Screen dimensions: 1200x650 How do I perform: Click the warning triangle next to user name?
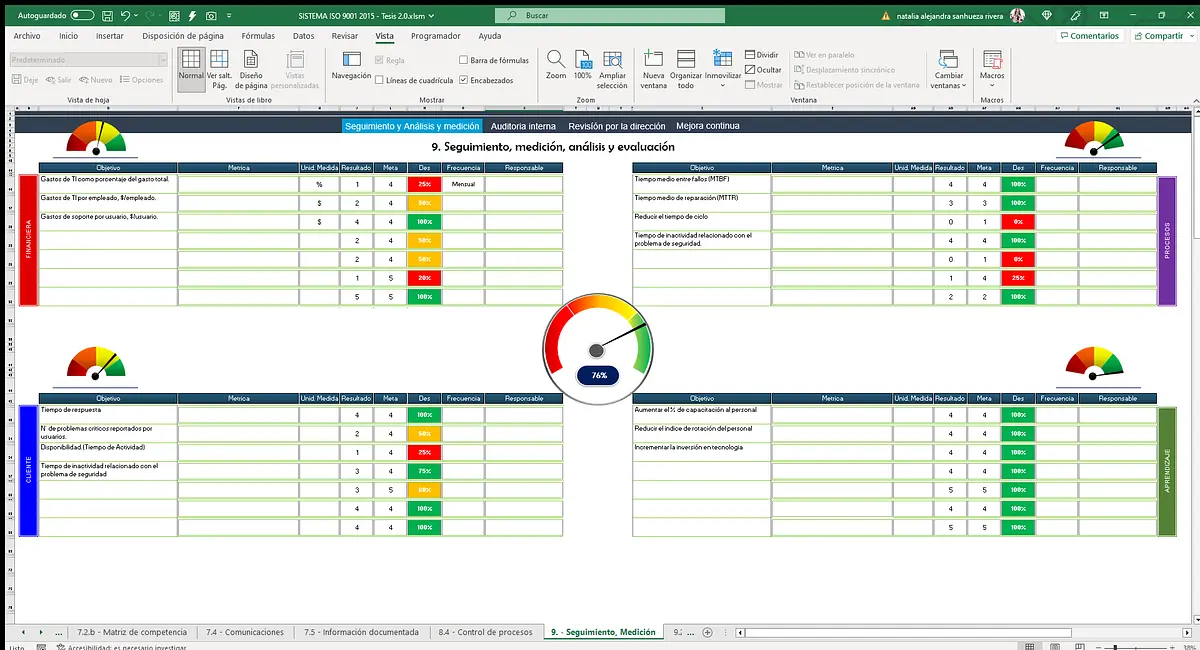click(886, 16)
